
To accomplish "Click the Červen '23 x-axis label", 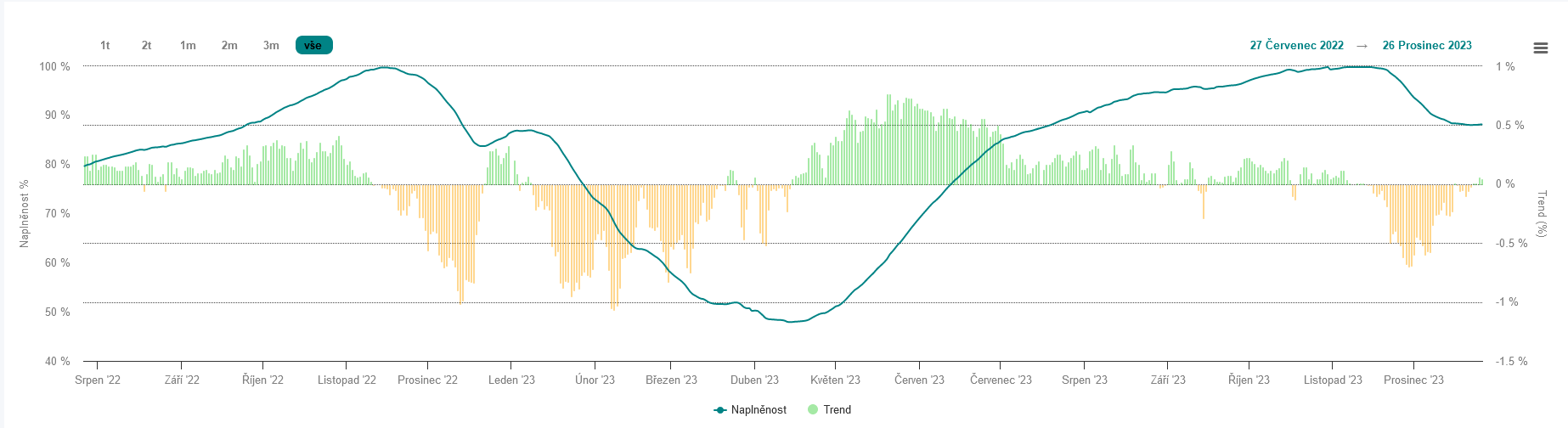I will pyautogui.click(x=919, y=380).
